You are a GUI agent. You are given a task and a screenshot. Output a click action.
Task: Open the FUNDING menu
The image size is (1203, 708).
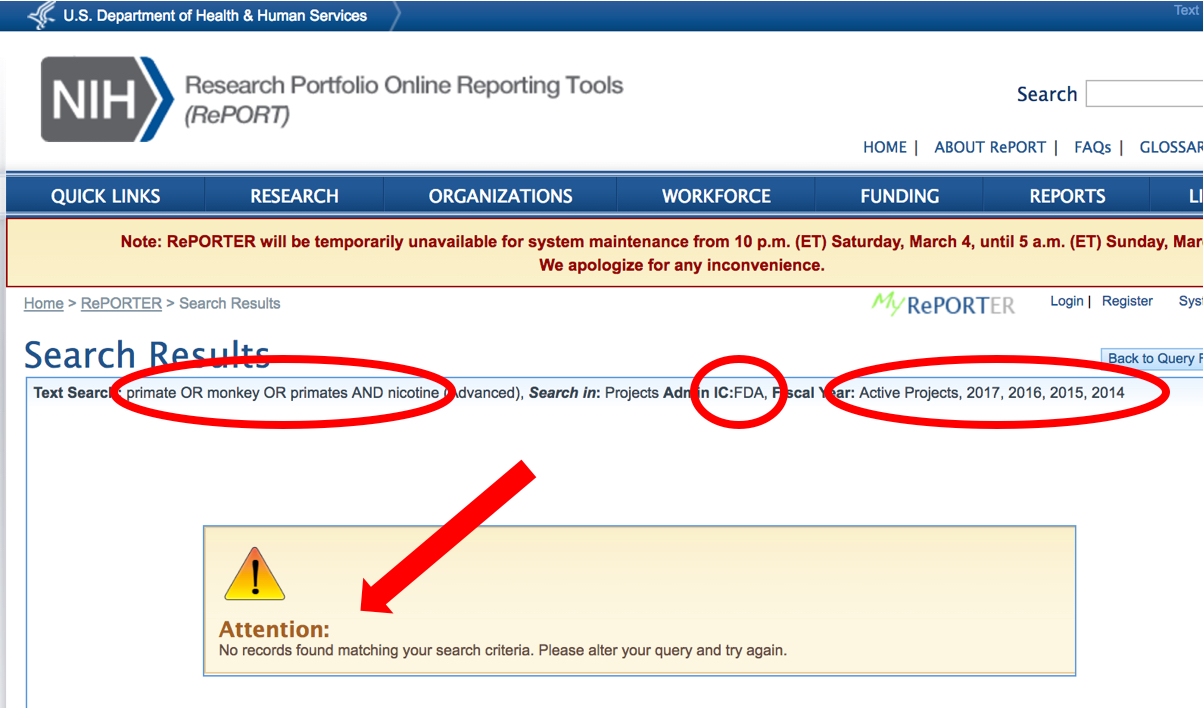pos(900,196)
